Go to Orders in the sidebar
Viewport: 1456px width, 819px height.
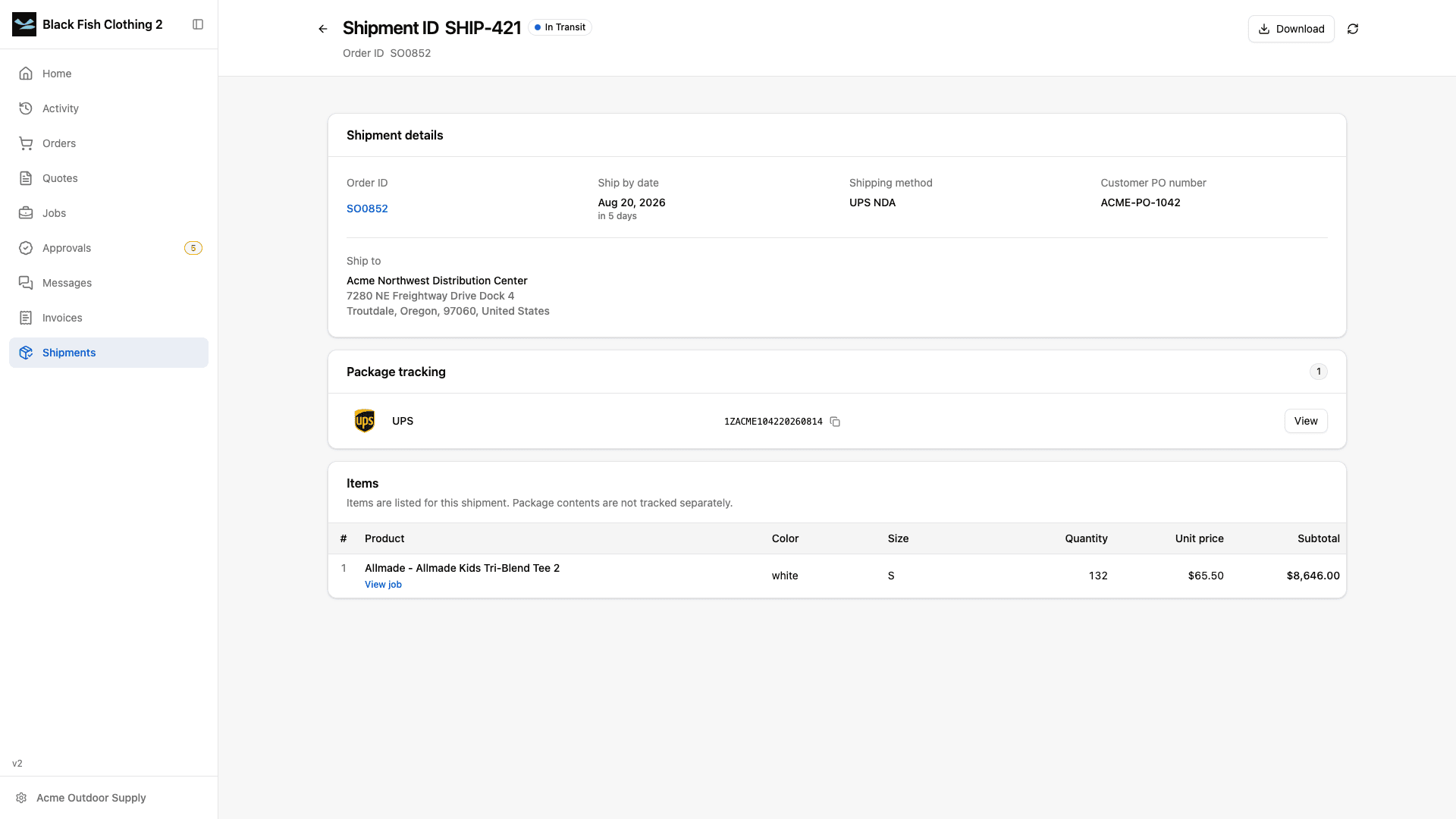click(108, 143)
